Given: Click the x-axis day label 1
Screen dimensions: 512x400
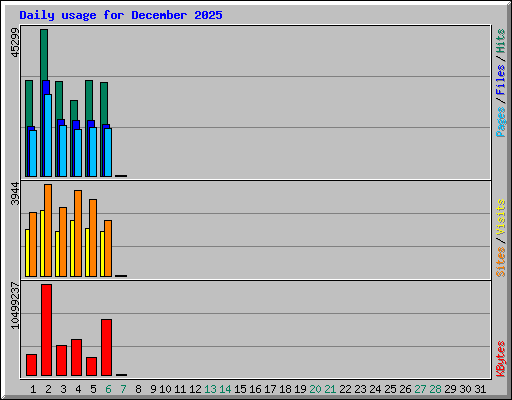Looking at the screenshot, I should 33,389.
